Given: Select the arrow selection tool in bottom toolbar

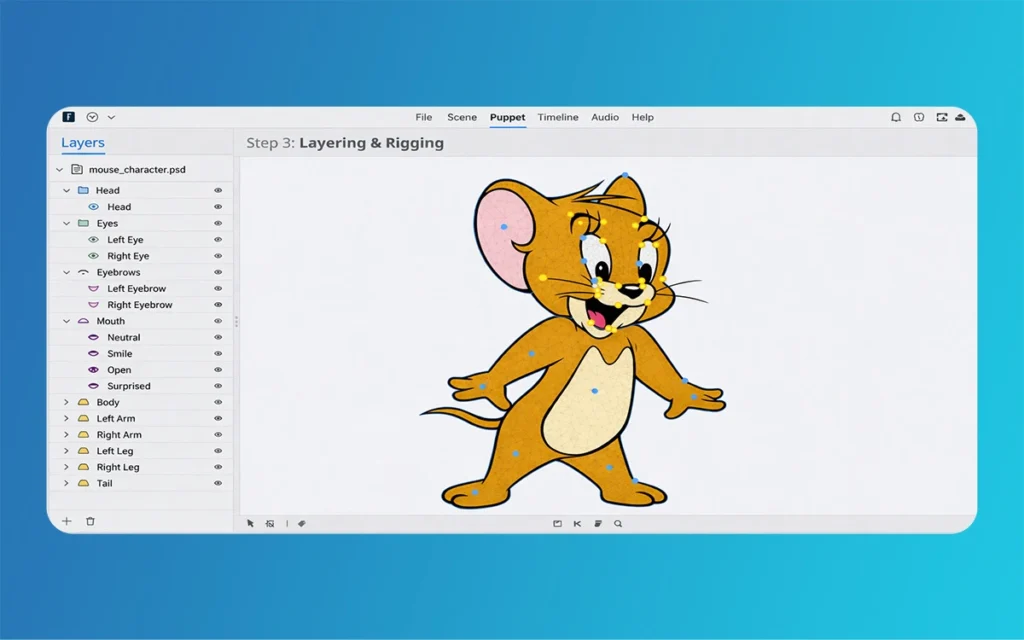Looking at the screenshot, I should [x=250, y=523].
